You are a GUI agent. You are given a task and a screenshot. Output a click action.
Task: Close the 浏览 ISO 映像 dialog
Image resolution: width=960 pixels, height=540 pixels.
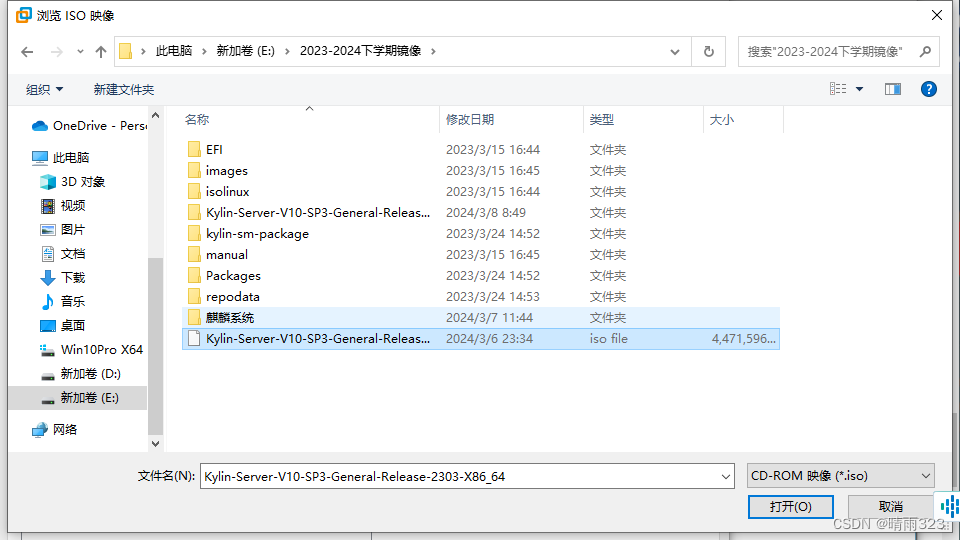pos(937,15)
